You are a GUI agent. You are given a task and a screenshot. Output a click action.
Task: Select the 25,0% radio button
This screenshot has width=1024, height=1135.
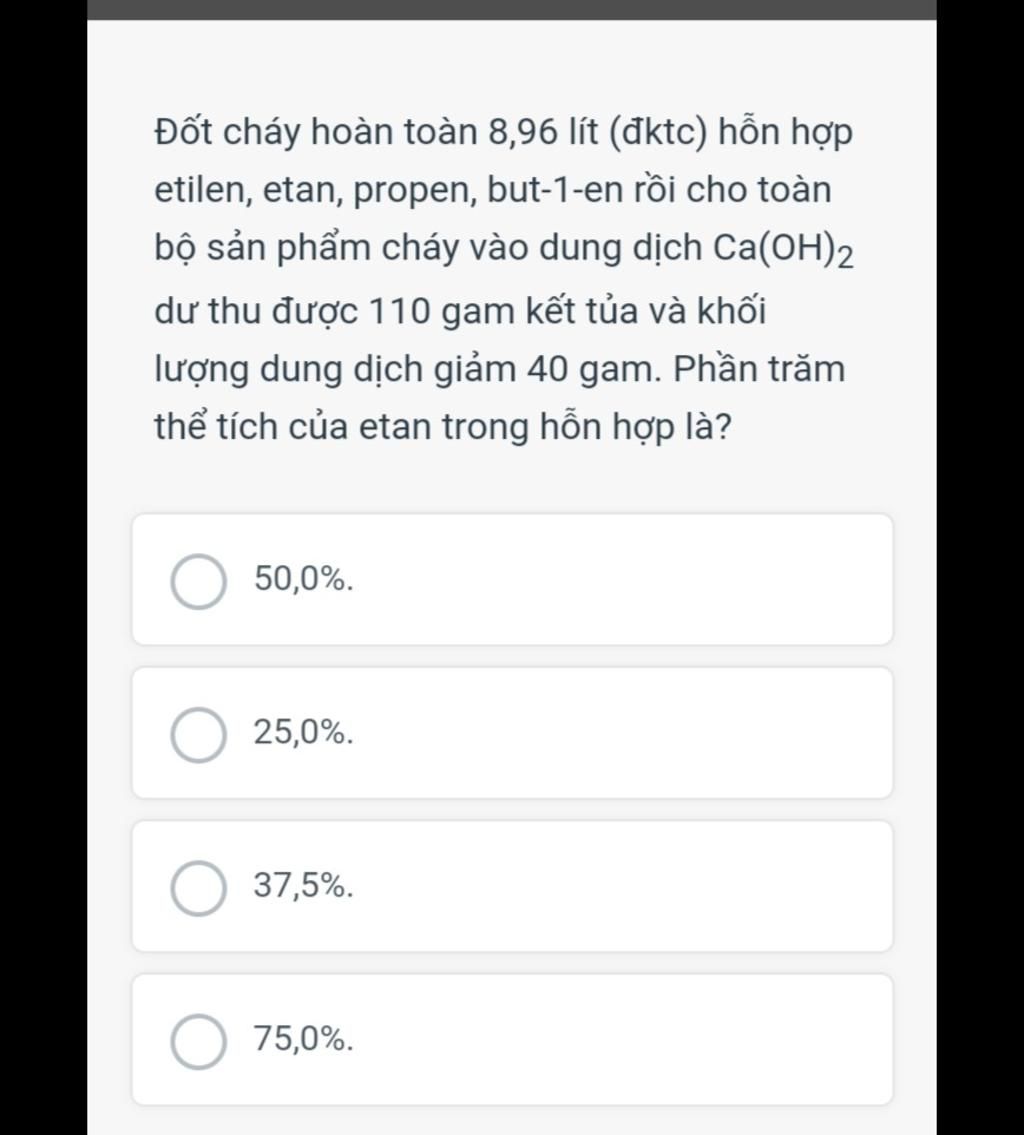pyautogui.click(x=198, y=735)
